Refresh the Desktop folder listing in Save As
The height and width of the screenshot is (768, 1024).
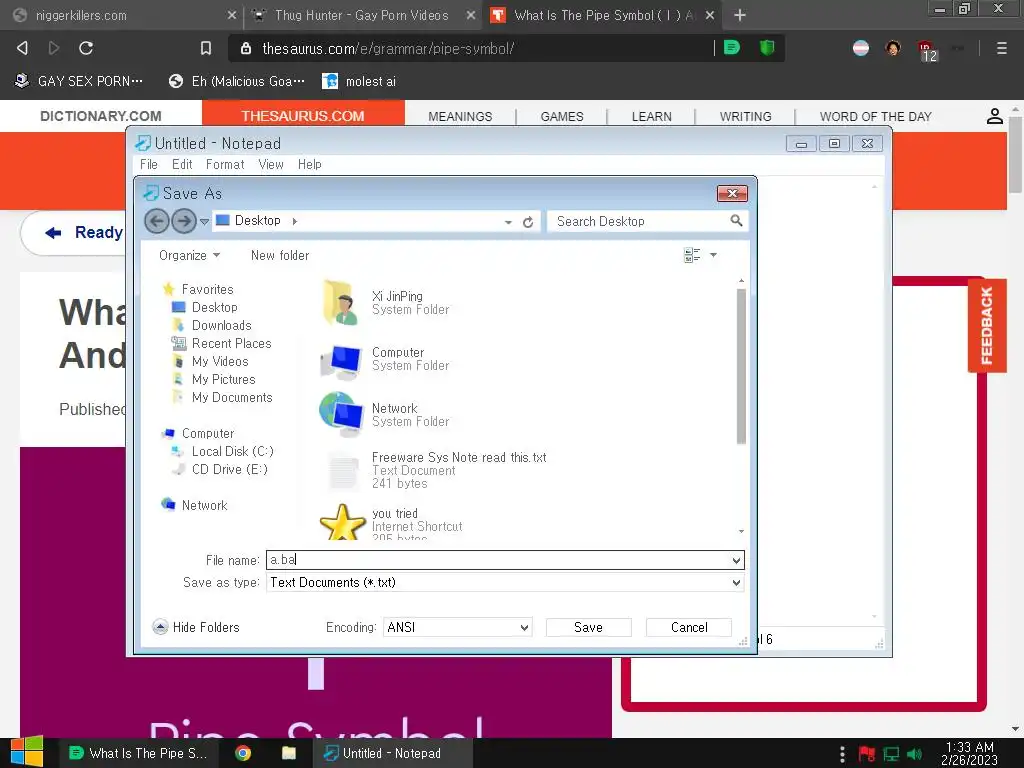coord(528,222)
